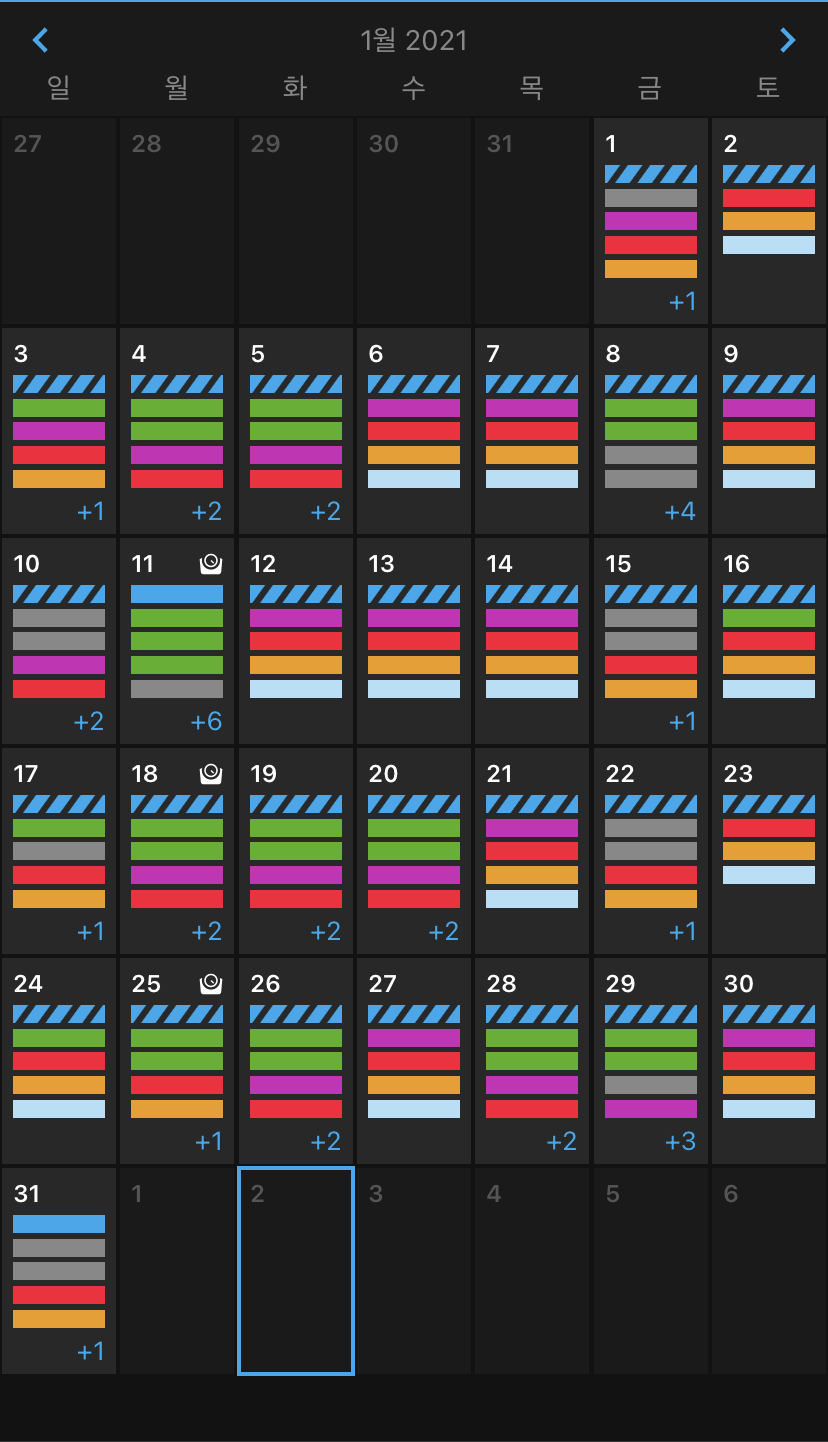Go to the previous month
Image resolution: width=828 pixels, height=1442 pixels.
tap(40, 40)
